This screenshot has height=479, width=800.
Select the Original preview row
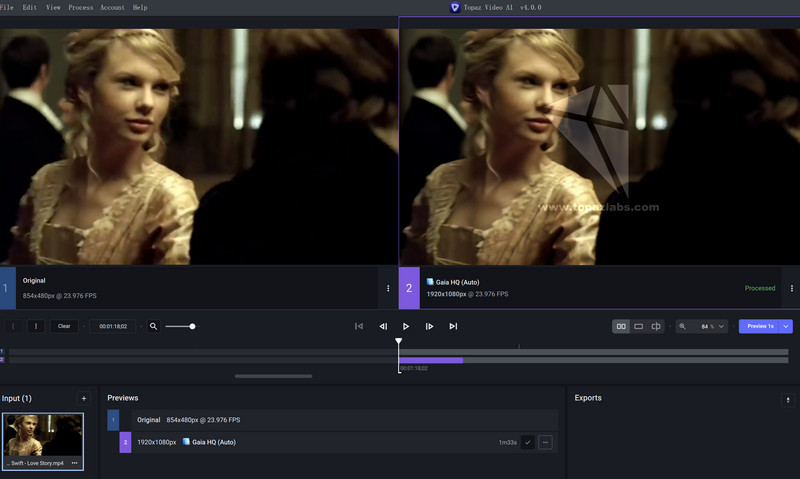tap(344, 420)
